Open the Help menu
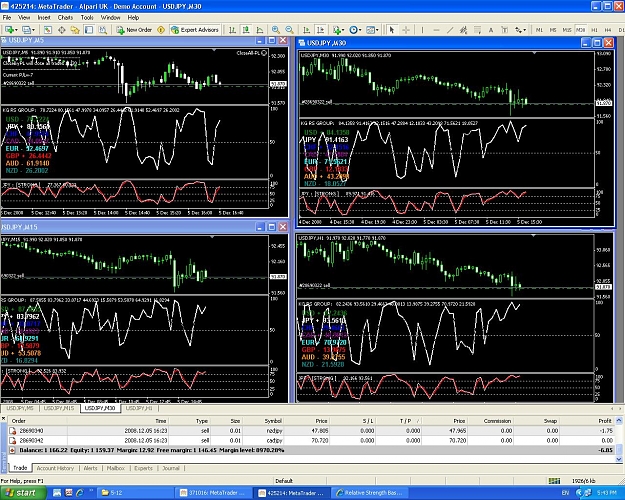 click(x=133, y=18)
